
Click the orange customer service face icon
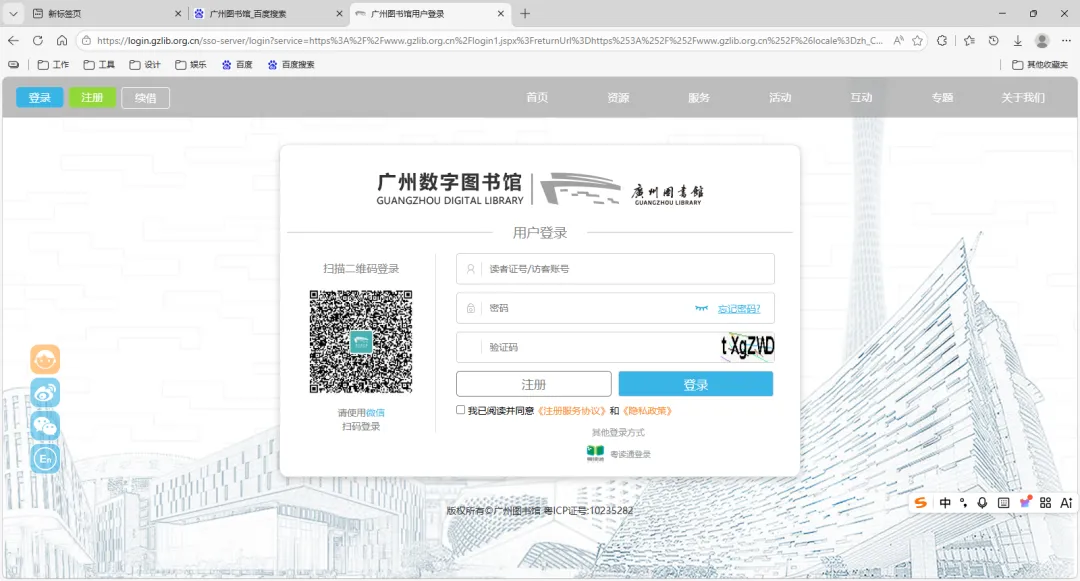[x=45, y=359]
